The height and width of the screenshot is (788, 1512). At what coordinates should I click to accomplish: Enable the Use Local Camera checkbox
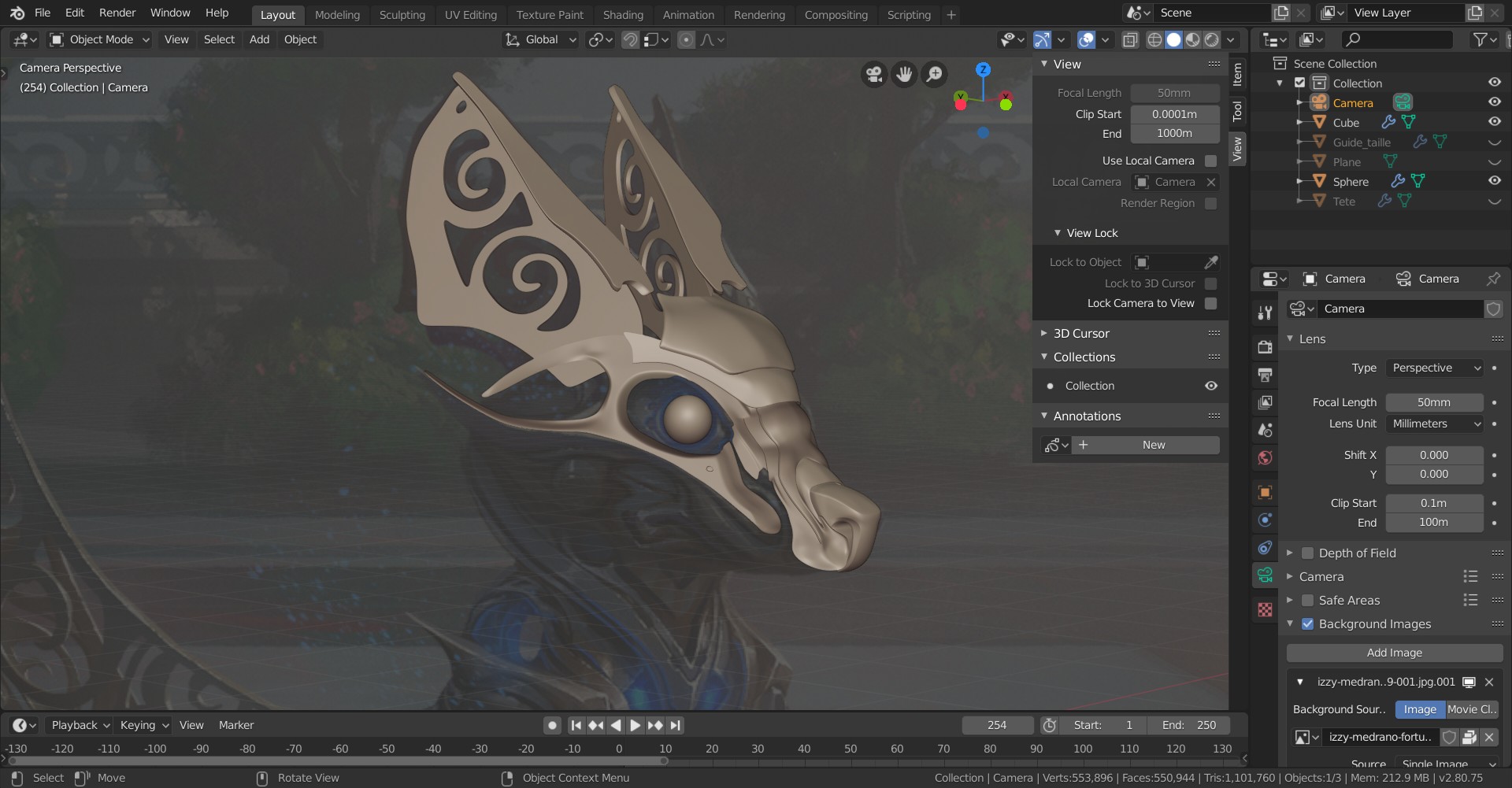point(1211,161)
